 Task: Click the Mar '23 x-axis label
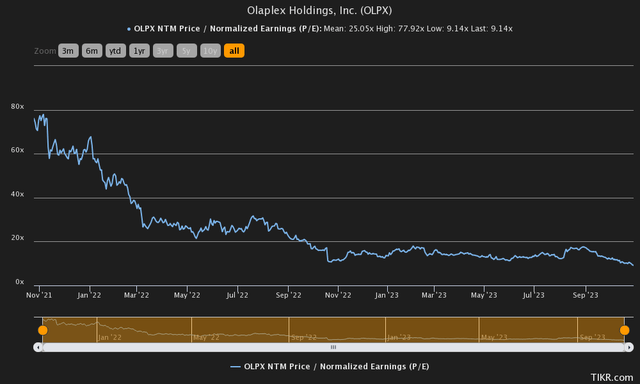point(434,295)
